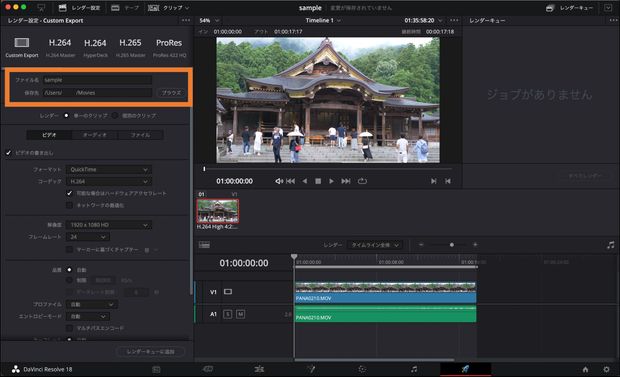Toggle audio waveform music note icon
The height and width of the screenshot is (377, 620).
pos(611,245)
